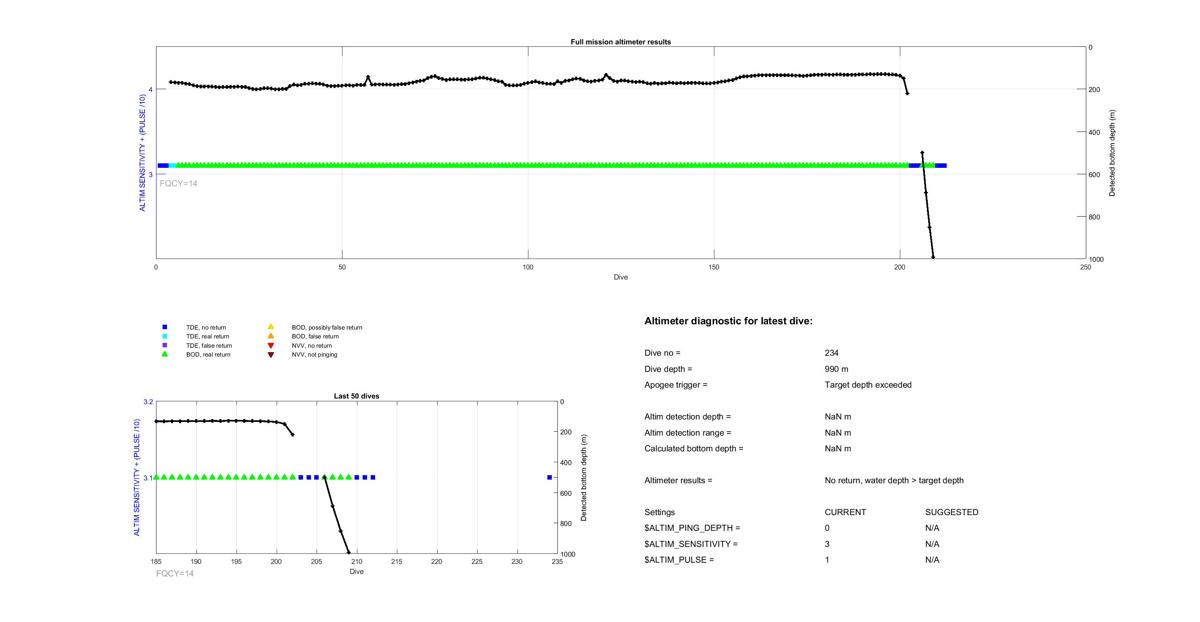
Task: Click the 'Calculated bottom depth =' label
Action: pos(694,449)
